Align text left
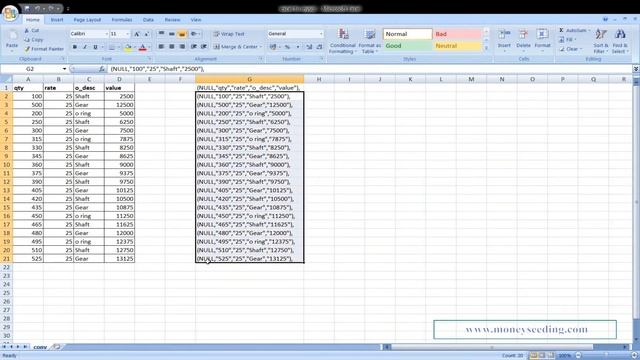The height and width of the screenshot is (360, 640). [x=161, y=47]
